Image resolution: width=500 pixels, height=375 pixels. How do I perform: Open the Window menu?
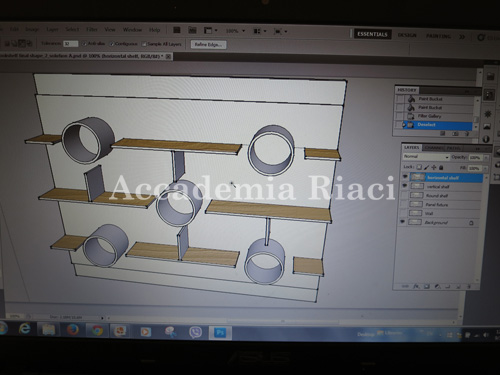point(132,30)
